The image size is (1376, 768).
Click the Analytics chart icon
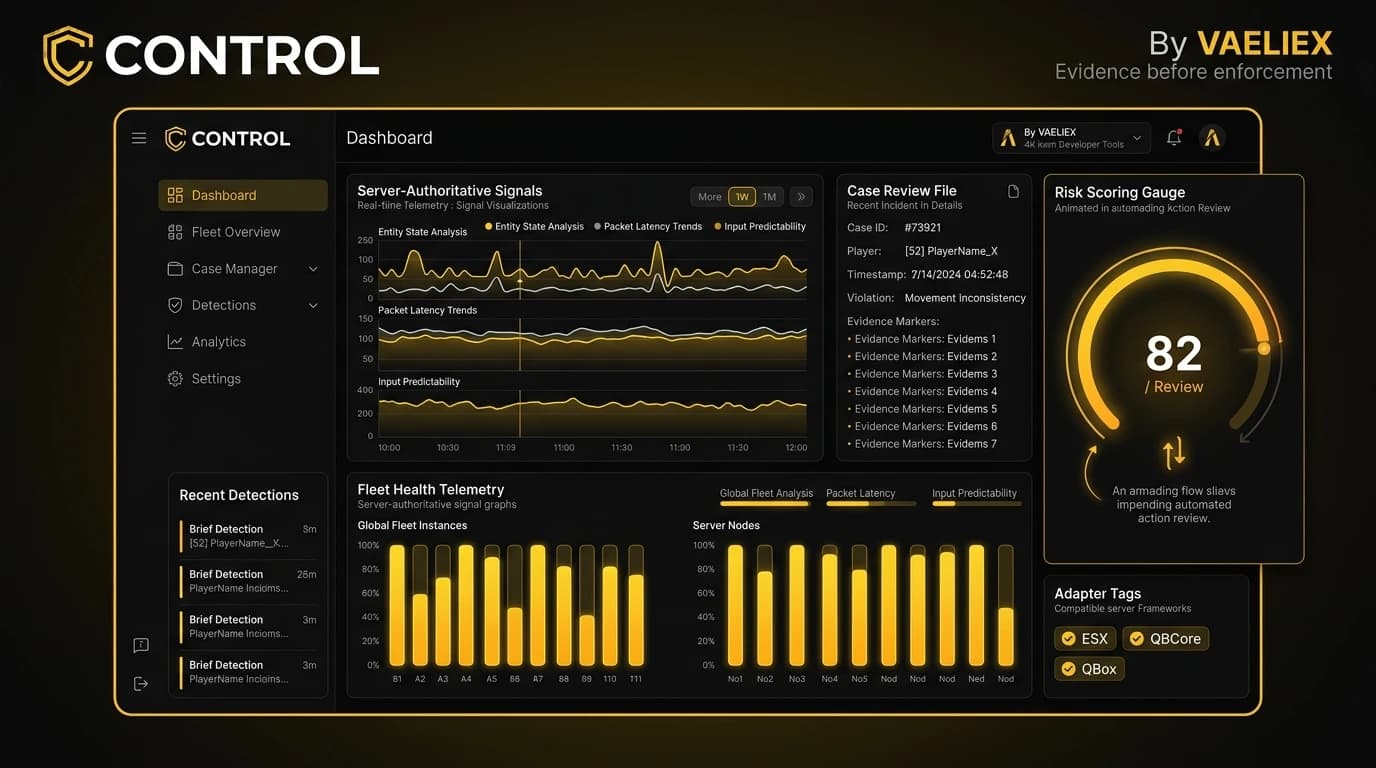point(175,342)
